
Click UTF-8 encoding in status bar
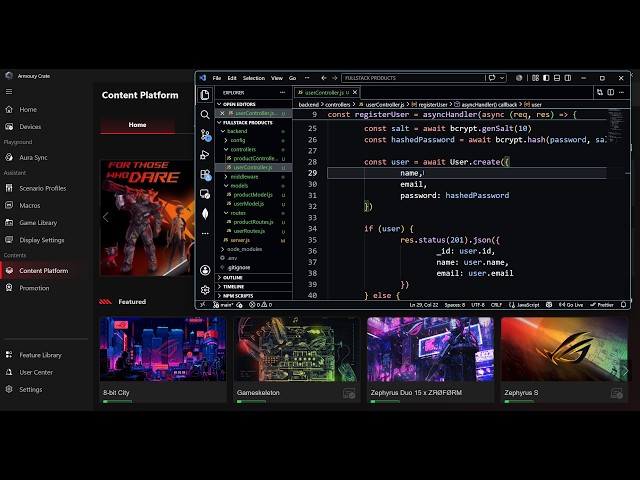tap(478, 304)
